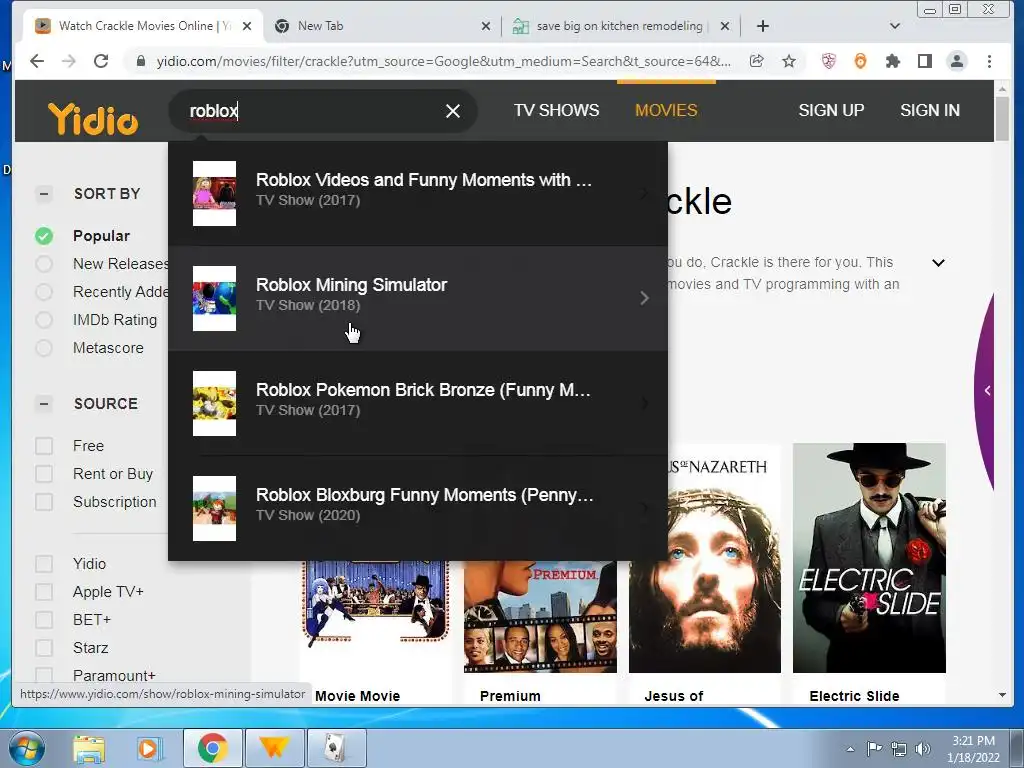Close the New Tab tab

coord(485,26)
